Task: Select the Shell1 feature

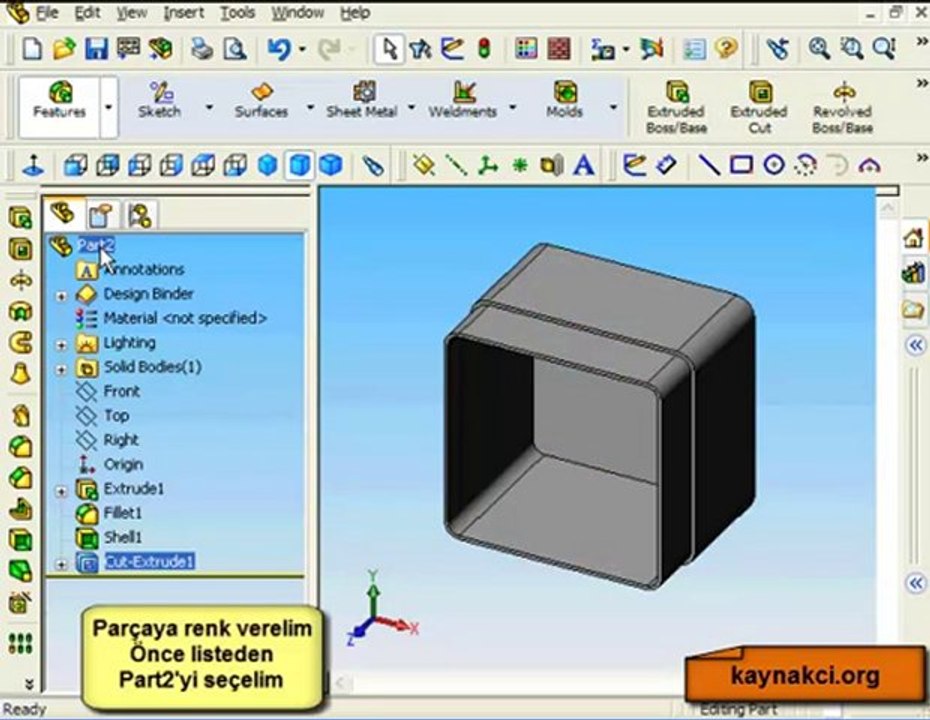Action: [x=123, y=537]
